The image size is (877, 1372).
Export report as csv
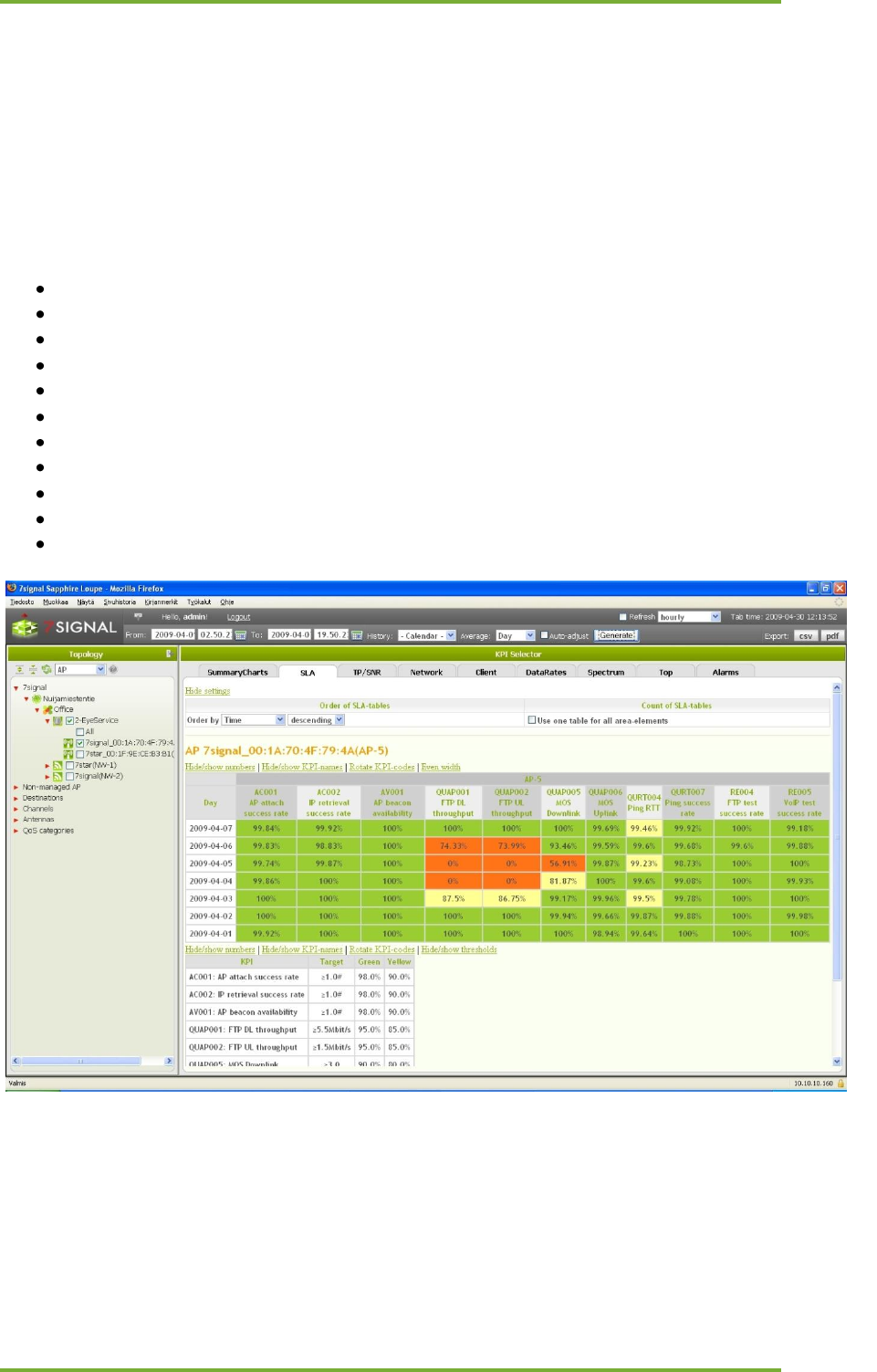coord(805,635)
